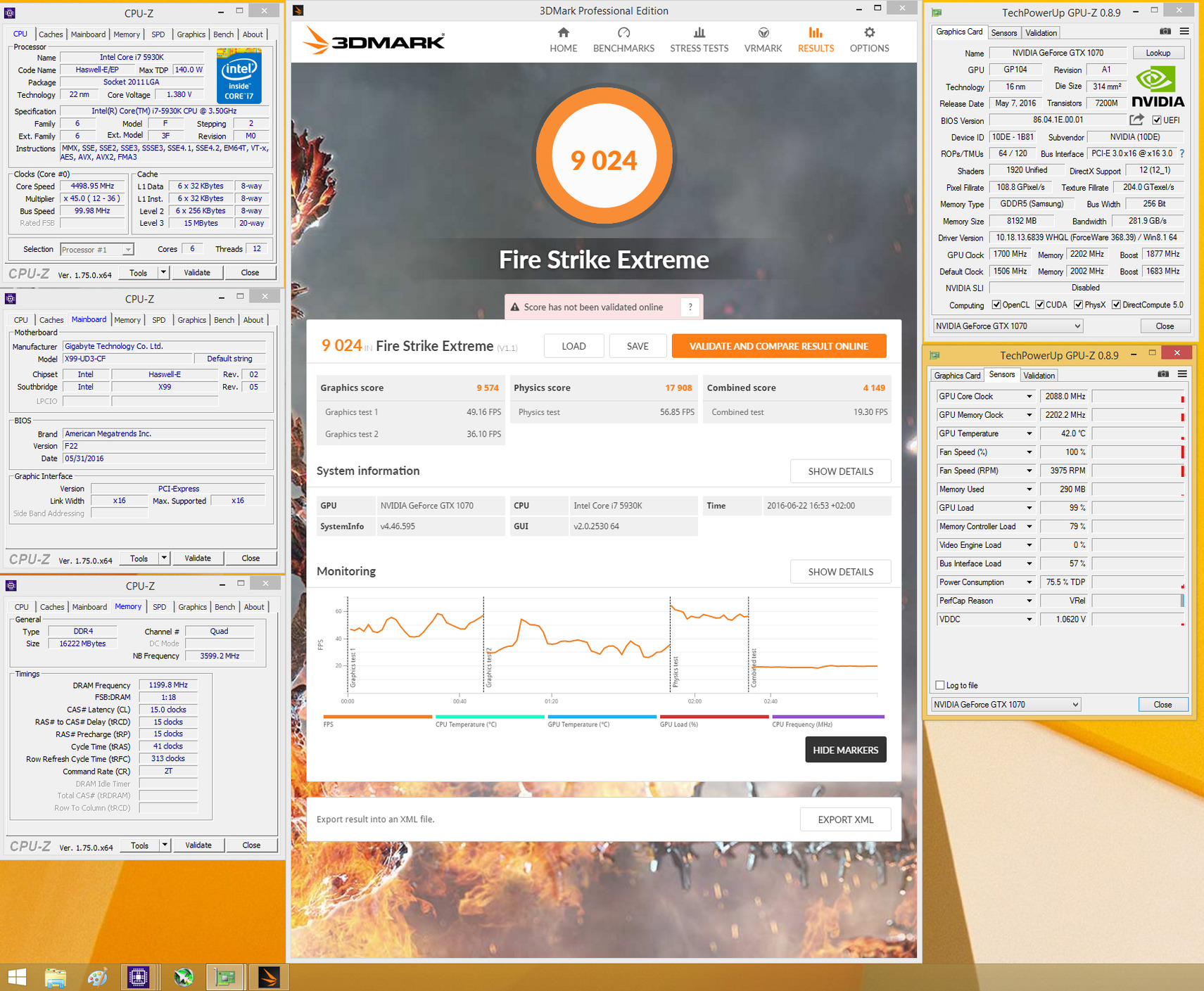This screenshot has height=991, width=1204.
Task: Click the FPS orange legend bar
Action: tap(378, 717)
